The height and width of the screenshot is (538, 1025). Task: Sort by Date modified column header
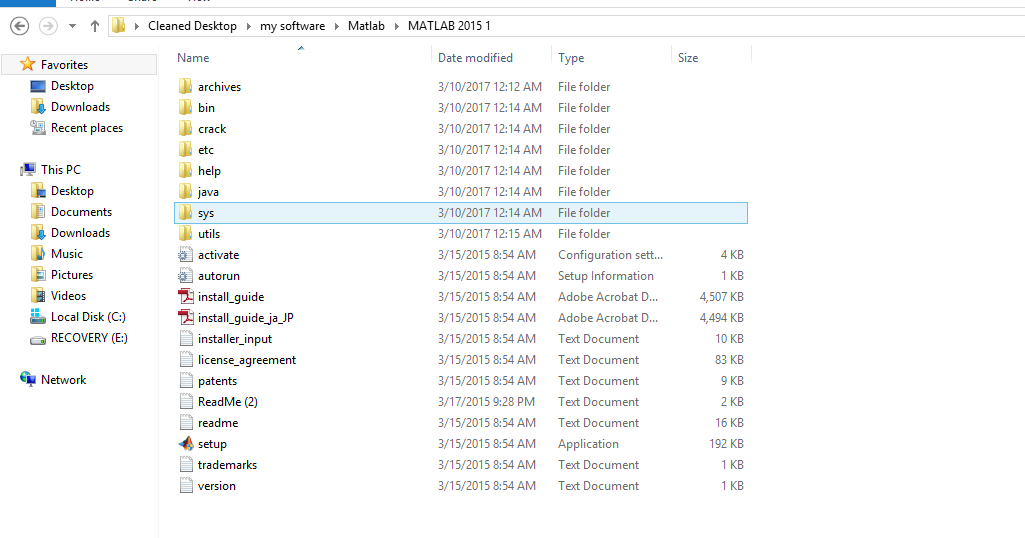pyautogui.click(x=475, y=58)
